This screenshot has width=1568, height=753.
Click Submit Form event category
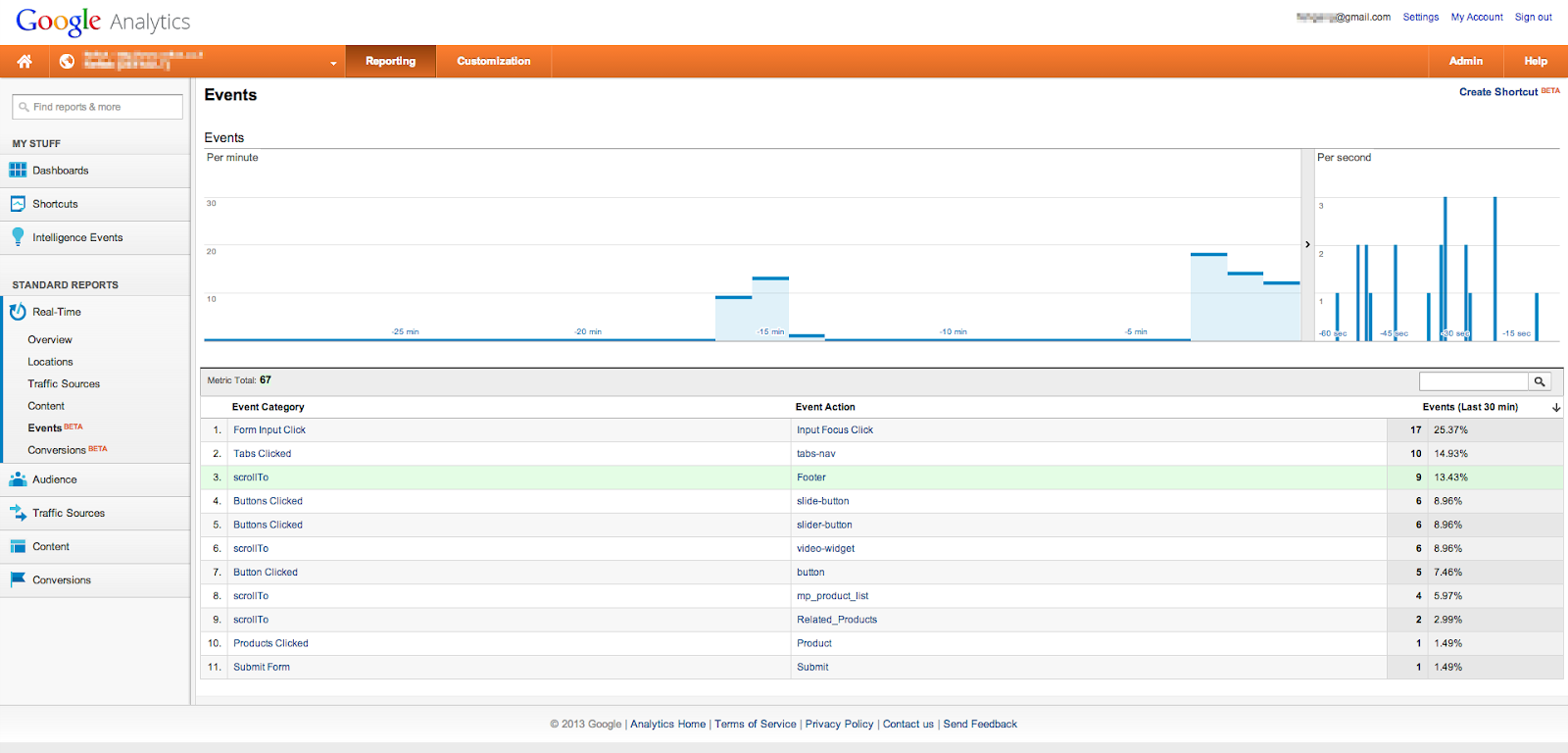point(262,667)
